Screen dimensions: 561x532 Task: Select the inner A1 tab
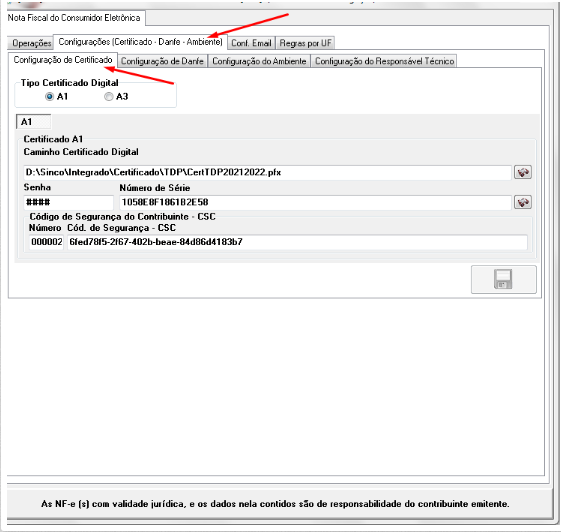tap(33, 122)
